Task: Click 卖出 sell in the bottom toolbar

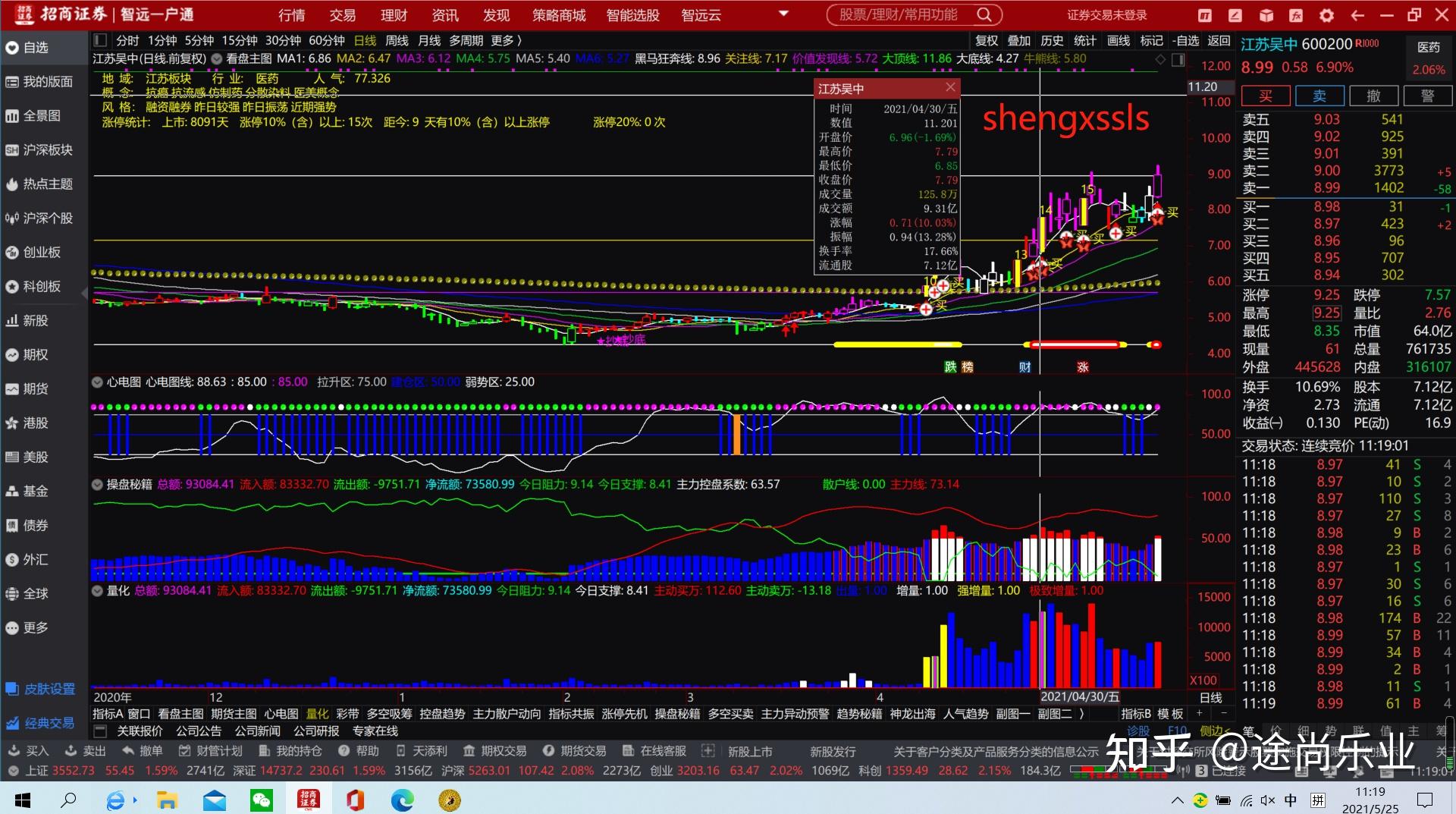Action: 86,751
